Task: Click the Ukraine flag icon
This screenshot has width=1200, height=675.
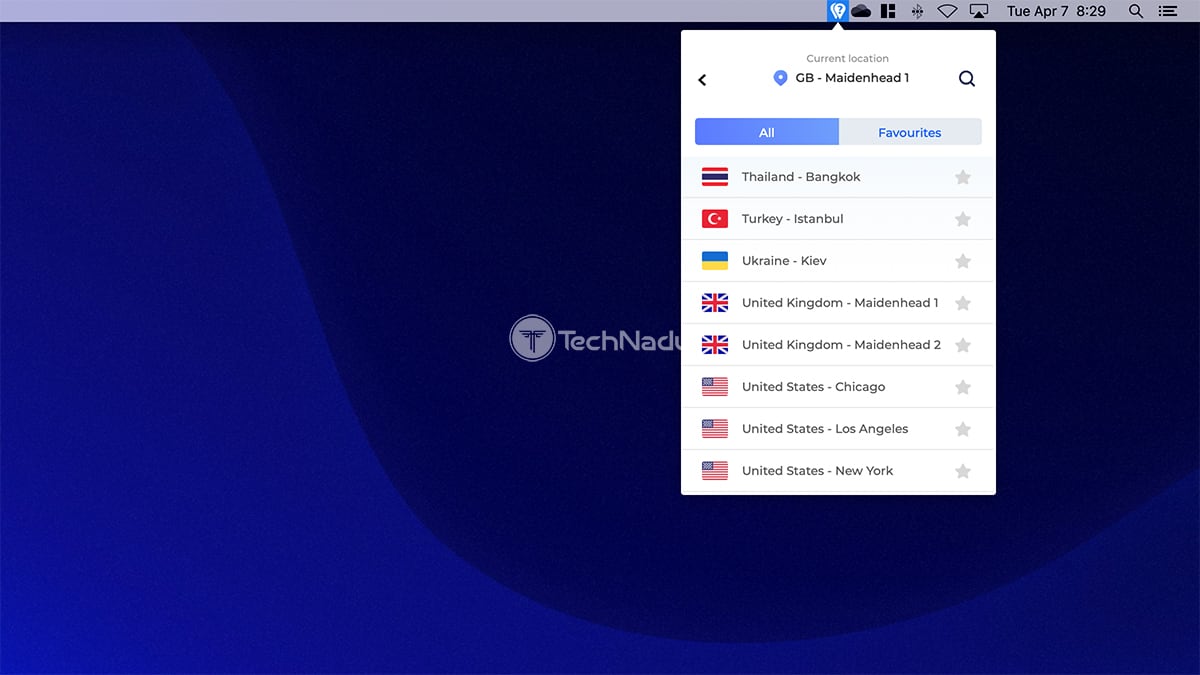Action: (715, 261)
